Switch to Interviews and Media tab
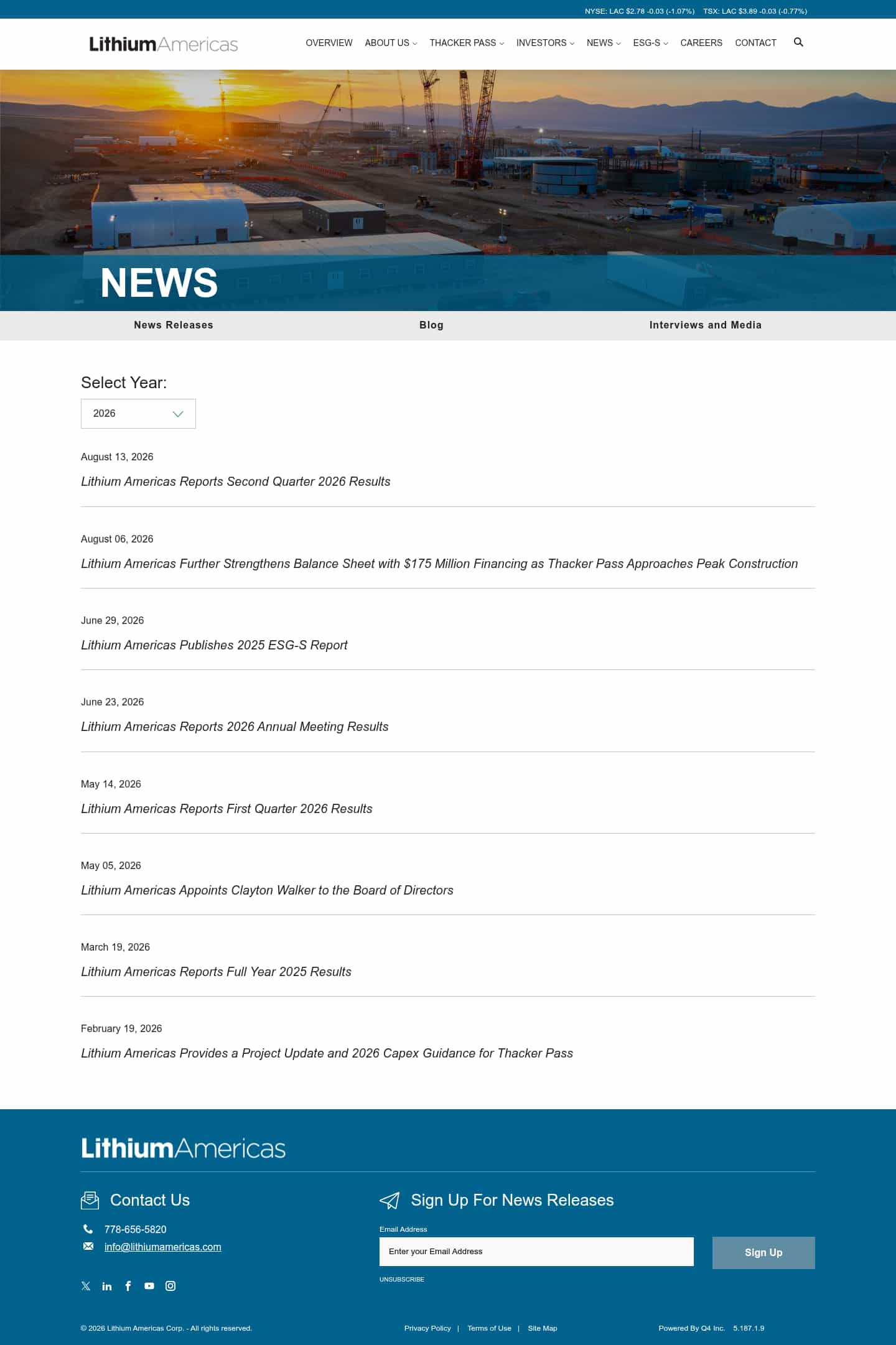Viewport: 896px width, 1345px height. (x=706, y=325)
